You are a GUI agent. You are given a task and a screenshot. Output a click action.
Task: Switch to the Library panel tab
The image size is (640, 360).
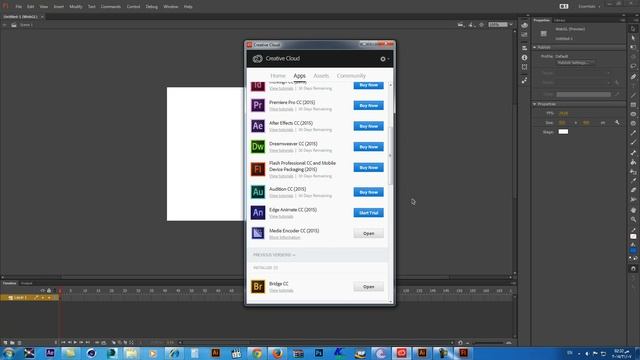click(x=560, y=20)
